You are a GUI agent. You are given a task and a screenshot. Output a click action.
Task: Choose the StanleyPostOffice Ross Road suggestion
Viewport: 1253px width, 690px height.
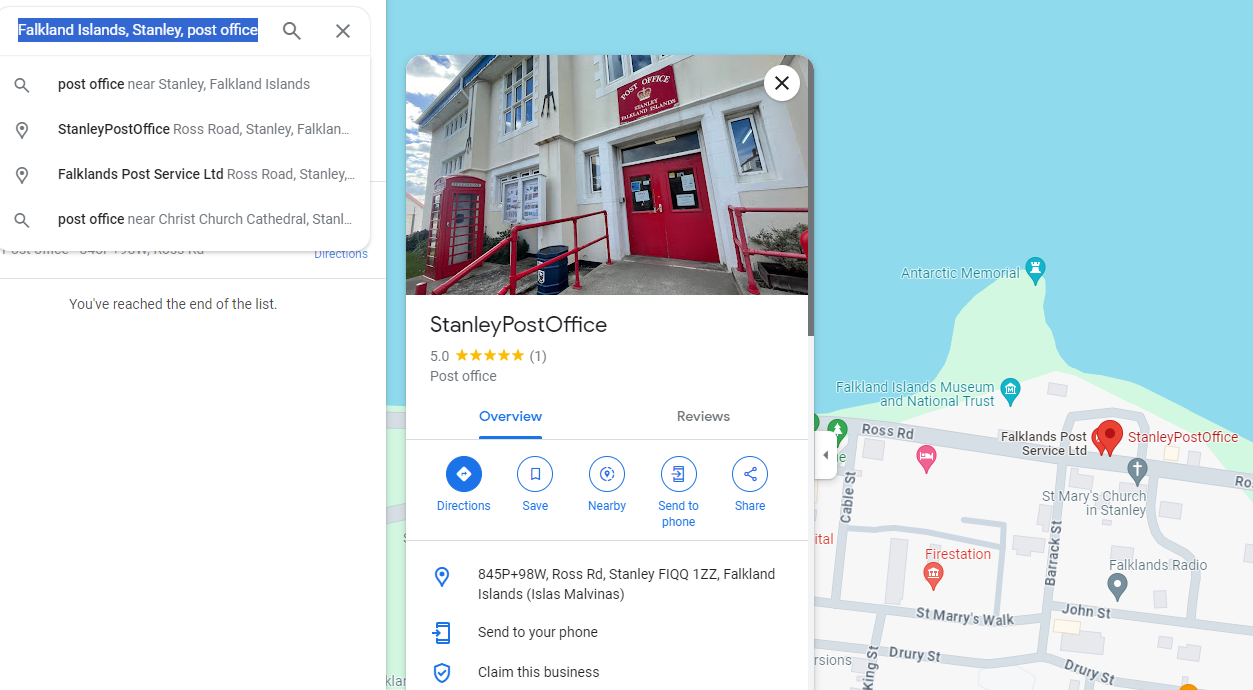pos(185,130)
